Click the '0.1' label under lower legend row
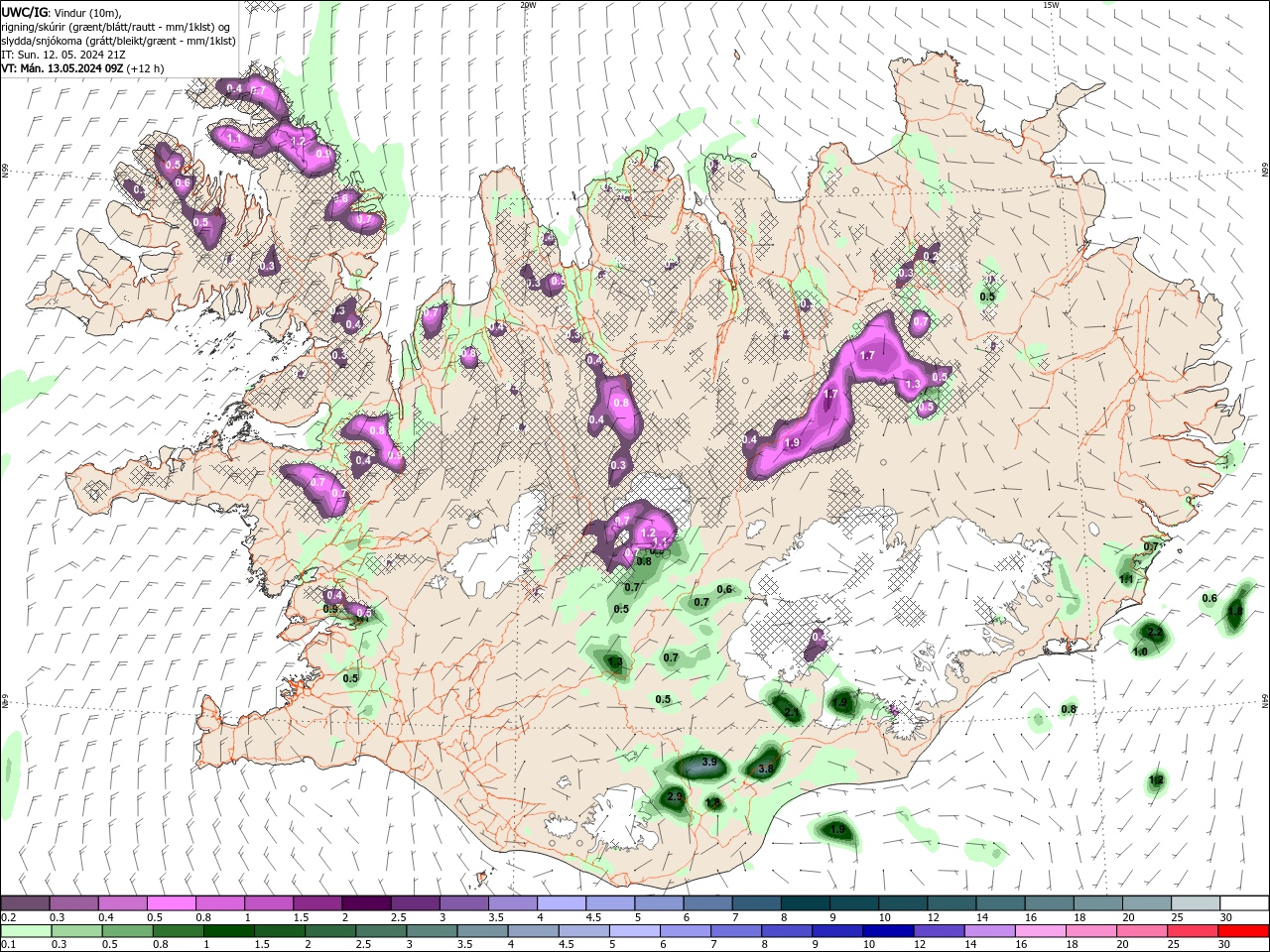This screenshot has width=1270, height=952. point(9,945)
